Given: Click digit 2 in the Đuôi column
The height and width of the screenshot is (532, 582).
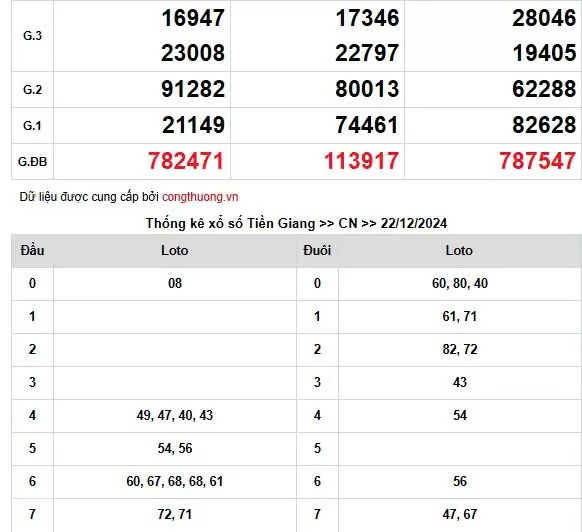Looking at the screenshot, I should [317, 350].
